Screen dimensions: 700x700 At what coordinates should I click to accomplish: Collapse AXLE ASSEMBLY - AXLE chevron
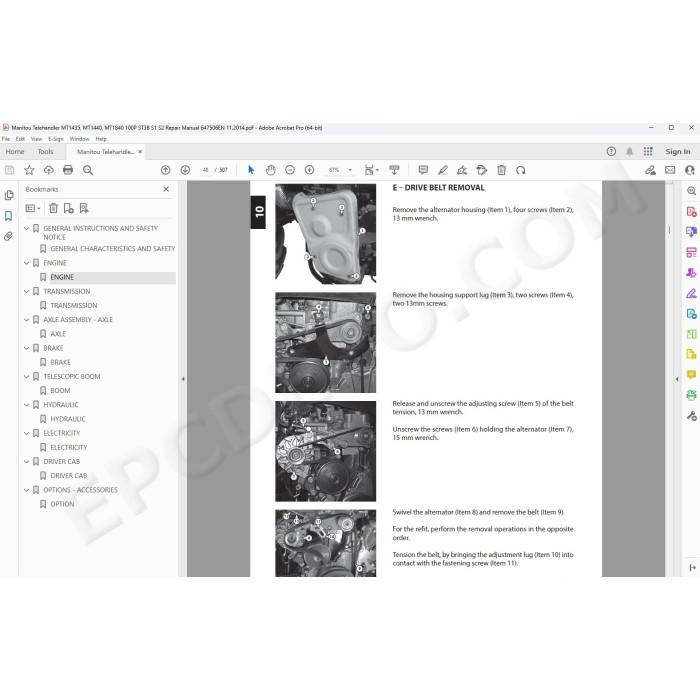26,320
